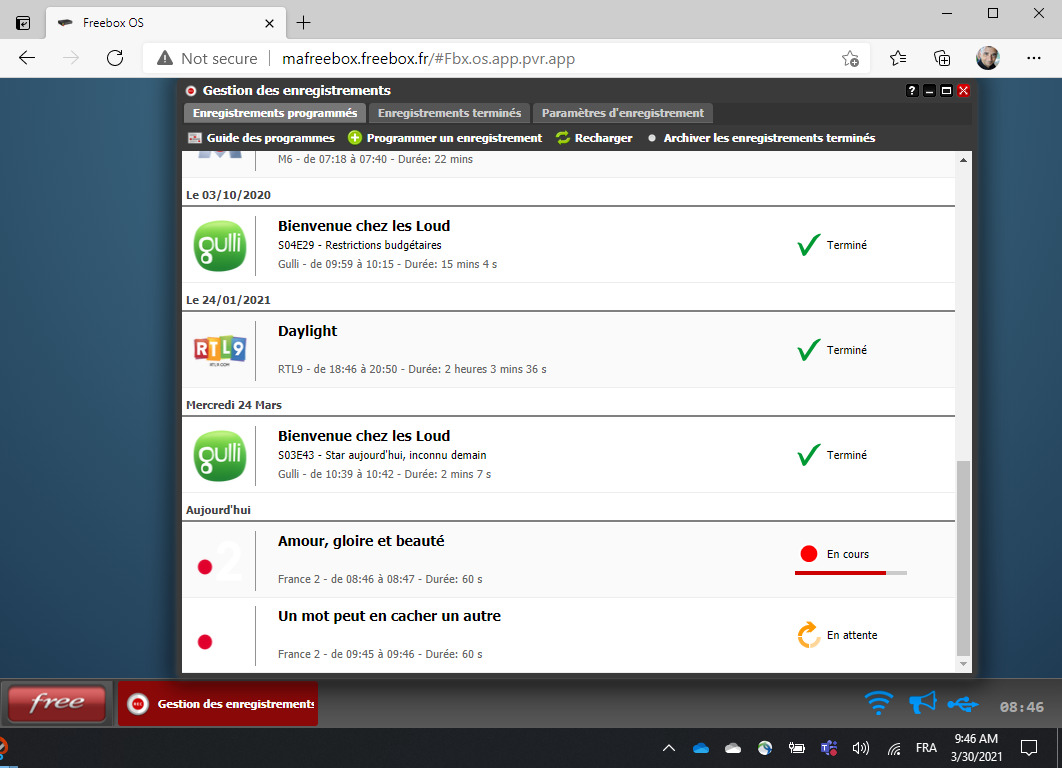Click the Recharger refresh button
The height and width of the screenshot is (768, 1062).
tap(594, 138)
